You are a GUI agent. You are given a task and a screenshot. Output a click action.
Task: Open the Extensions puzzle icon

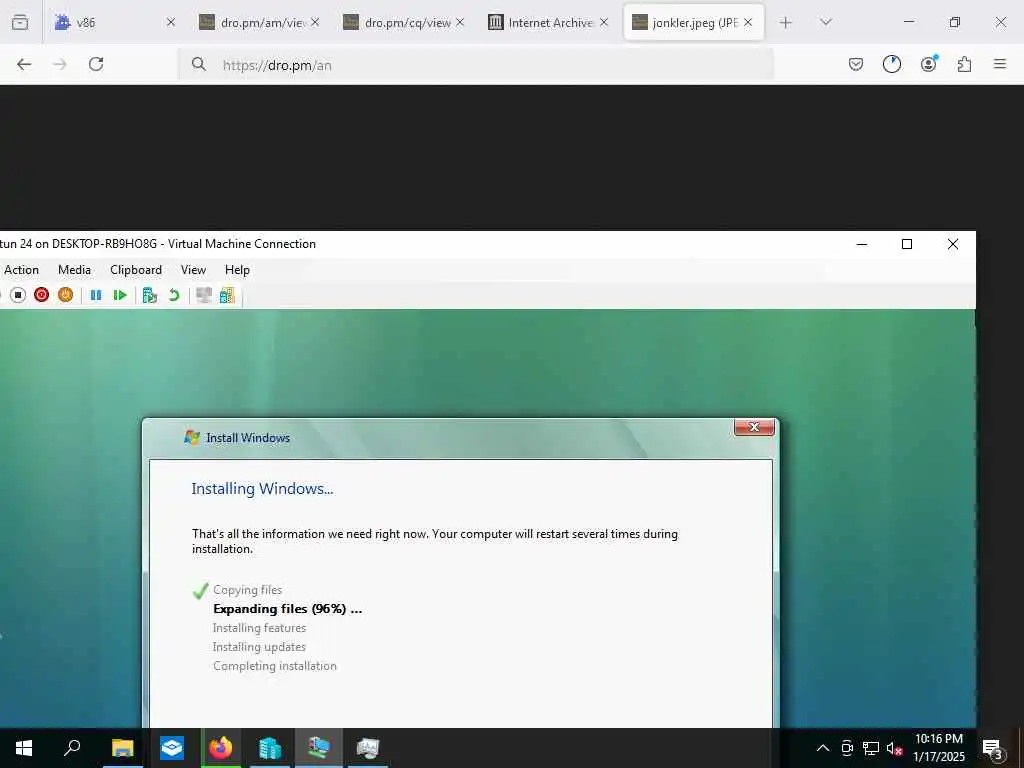tap(964, 64)
